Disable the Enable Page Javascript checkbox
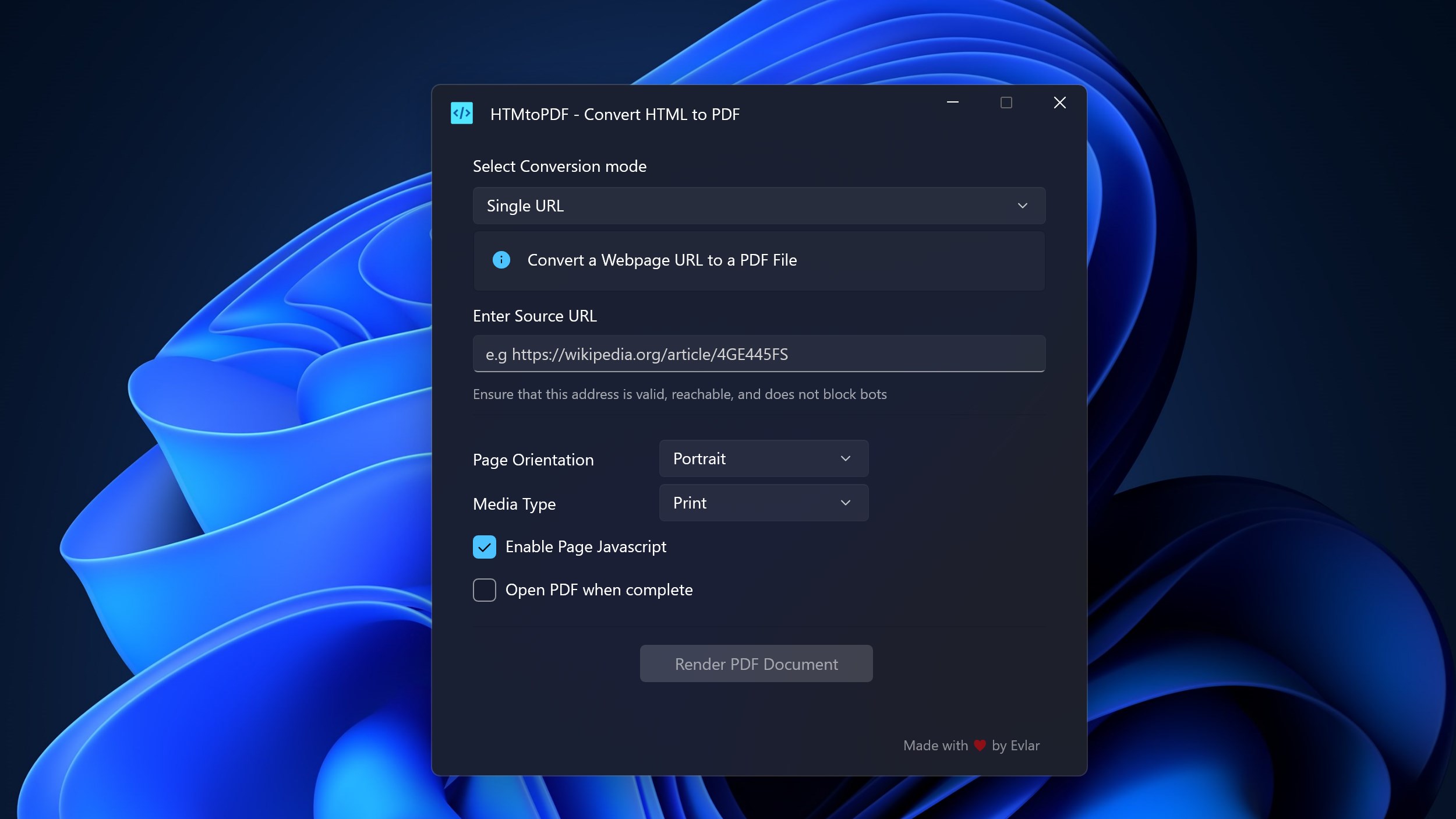This screenshot has width=1456, height=819. coord(484,547)
